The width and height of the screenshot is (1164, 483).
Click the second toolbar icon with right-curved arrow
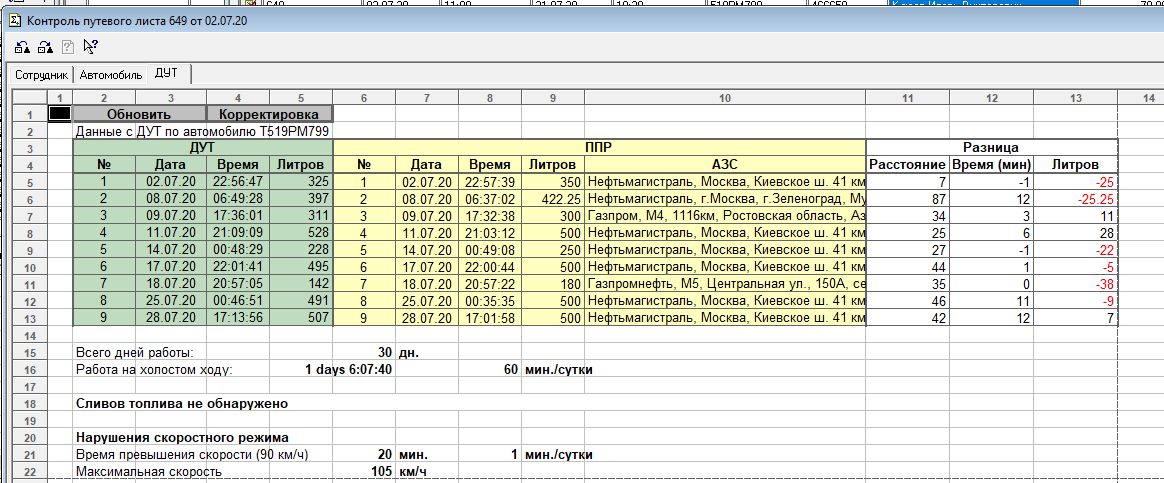[x=45, y=46]
